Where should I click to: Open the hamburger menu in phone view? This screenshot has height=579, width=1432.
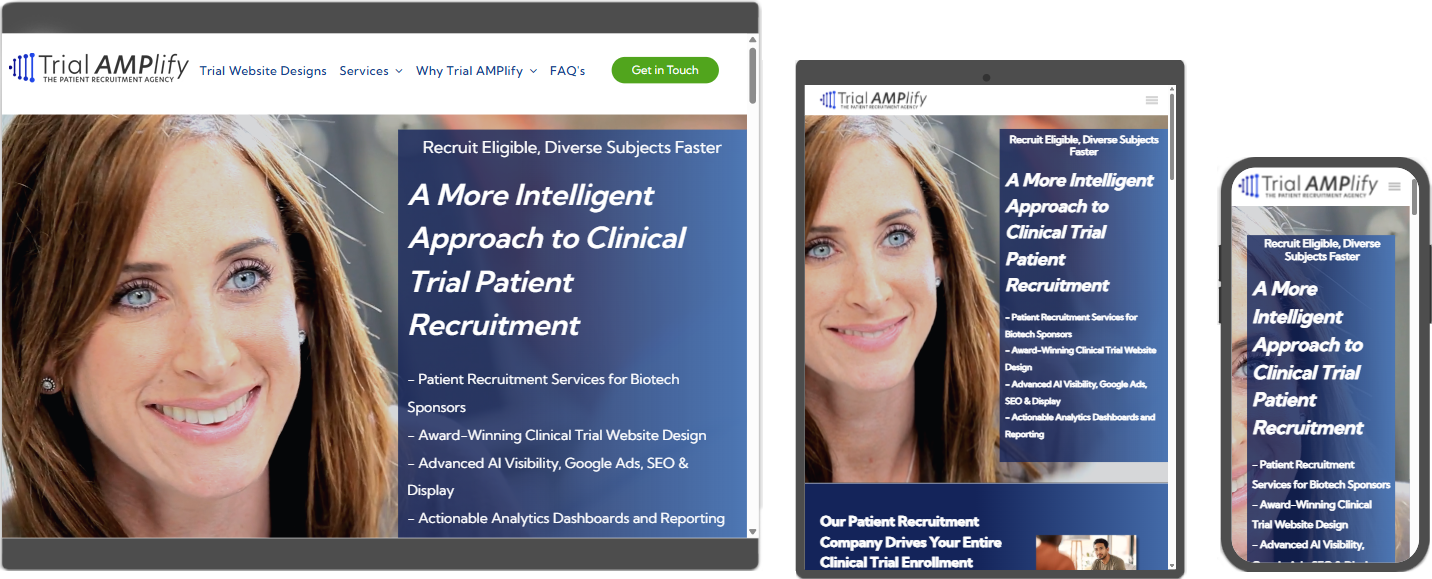[1395, 186]
